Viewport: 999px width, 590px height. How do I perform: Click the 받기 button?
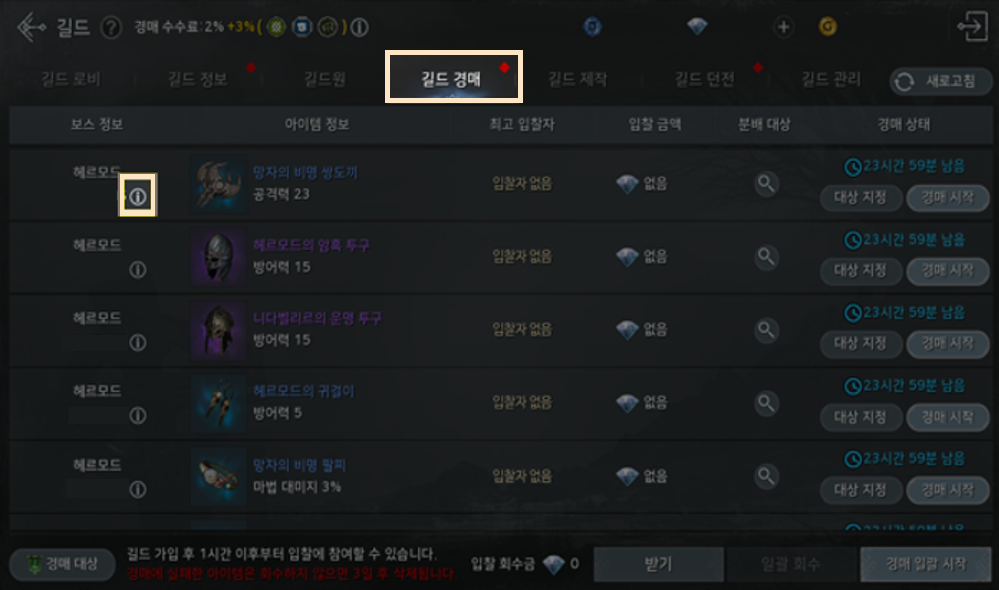coord(659,564)
